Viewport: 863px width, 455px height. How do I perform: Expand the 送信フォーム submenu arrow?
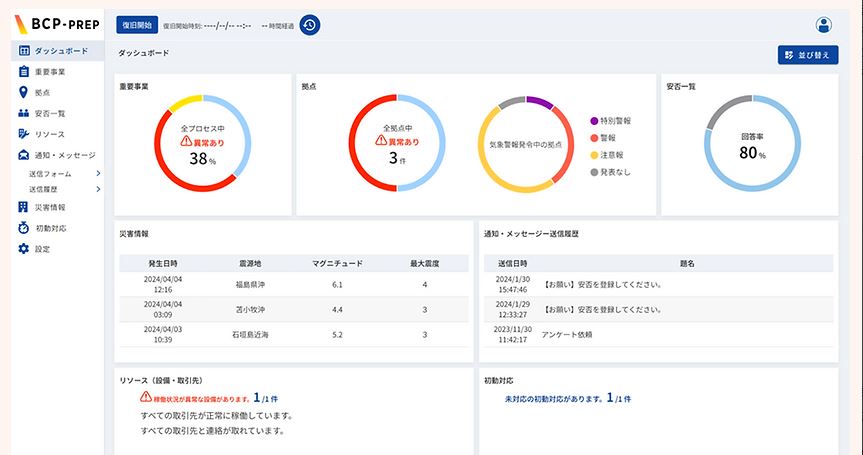[98, 174]
